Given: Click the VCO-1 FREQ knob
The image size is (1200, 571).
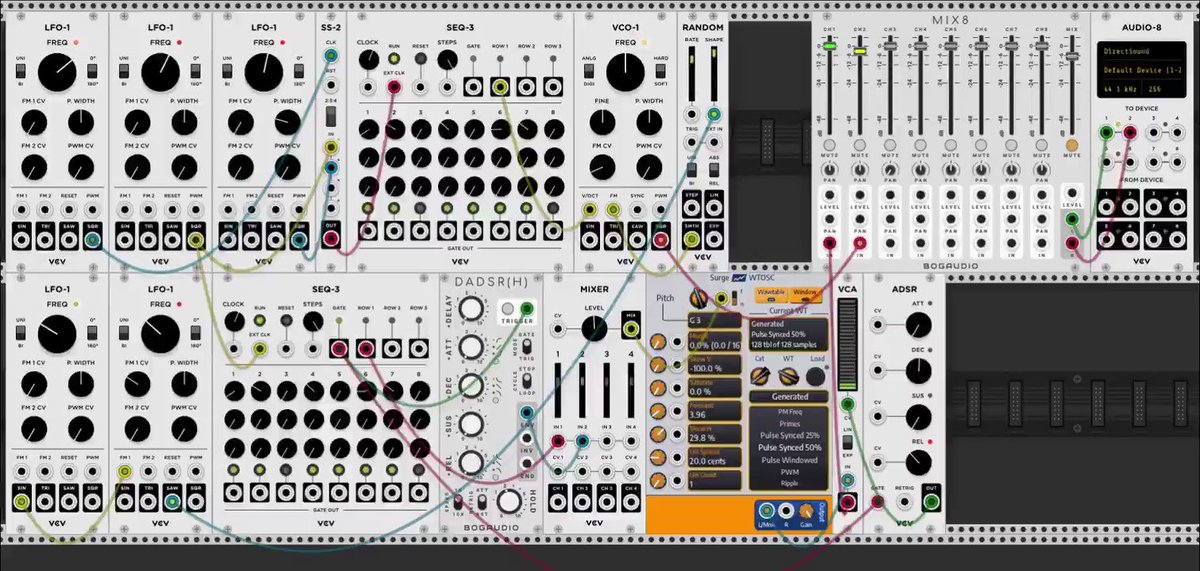Looking at the screenshot, I should (625, 72).
